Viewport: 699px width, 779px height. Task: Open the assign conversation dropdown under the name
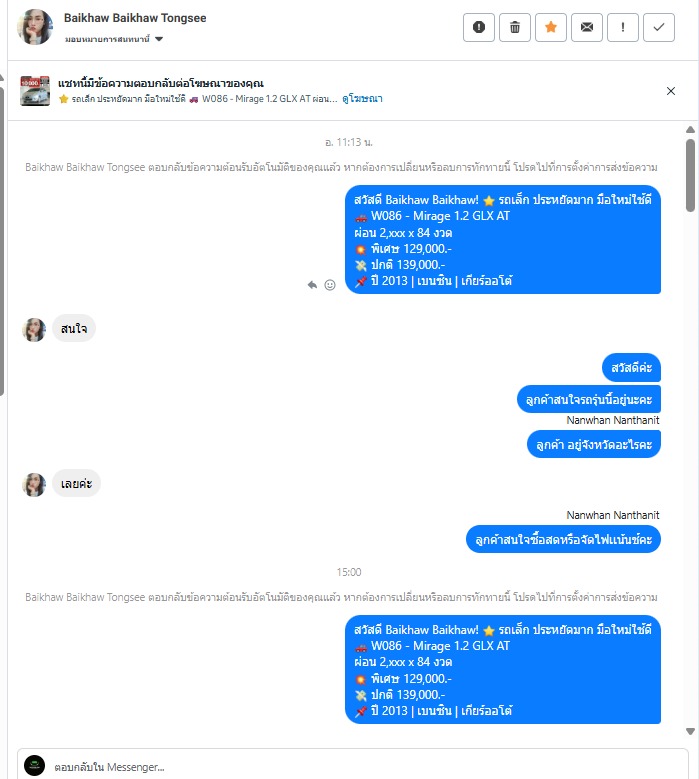[114, 39]
